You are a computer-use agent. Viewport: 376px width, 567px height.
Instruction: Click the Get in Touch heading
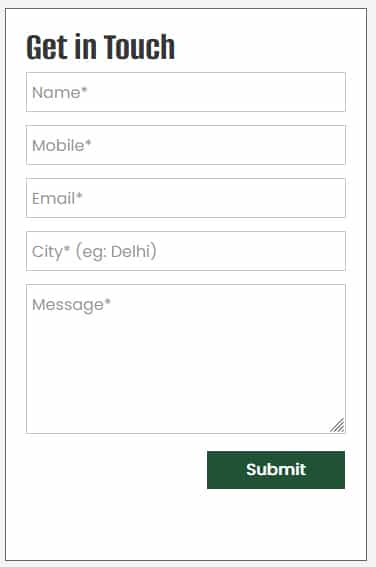point(101,47)
